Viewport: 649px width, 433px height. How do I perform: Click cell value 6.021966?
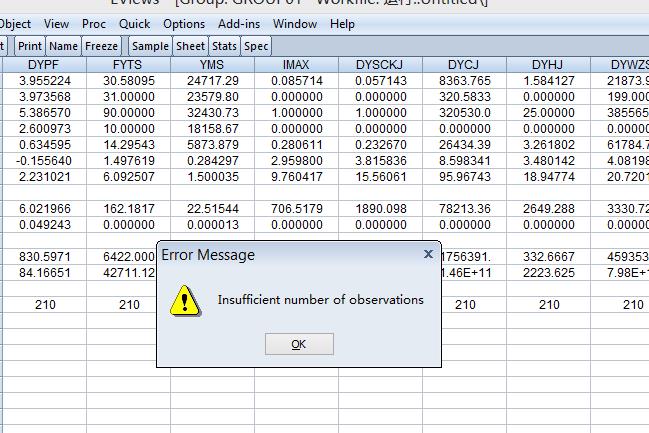tap(45, 209)
